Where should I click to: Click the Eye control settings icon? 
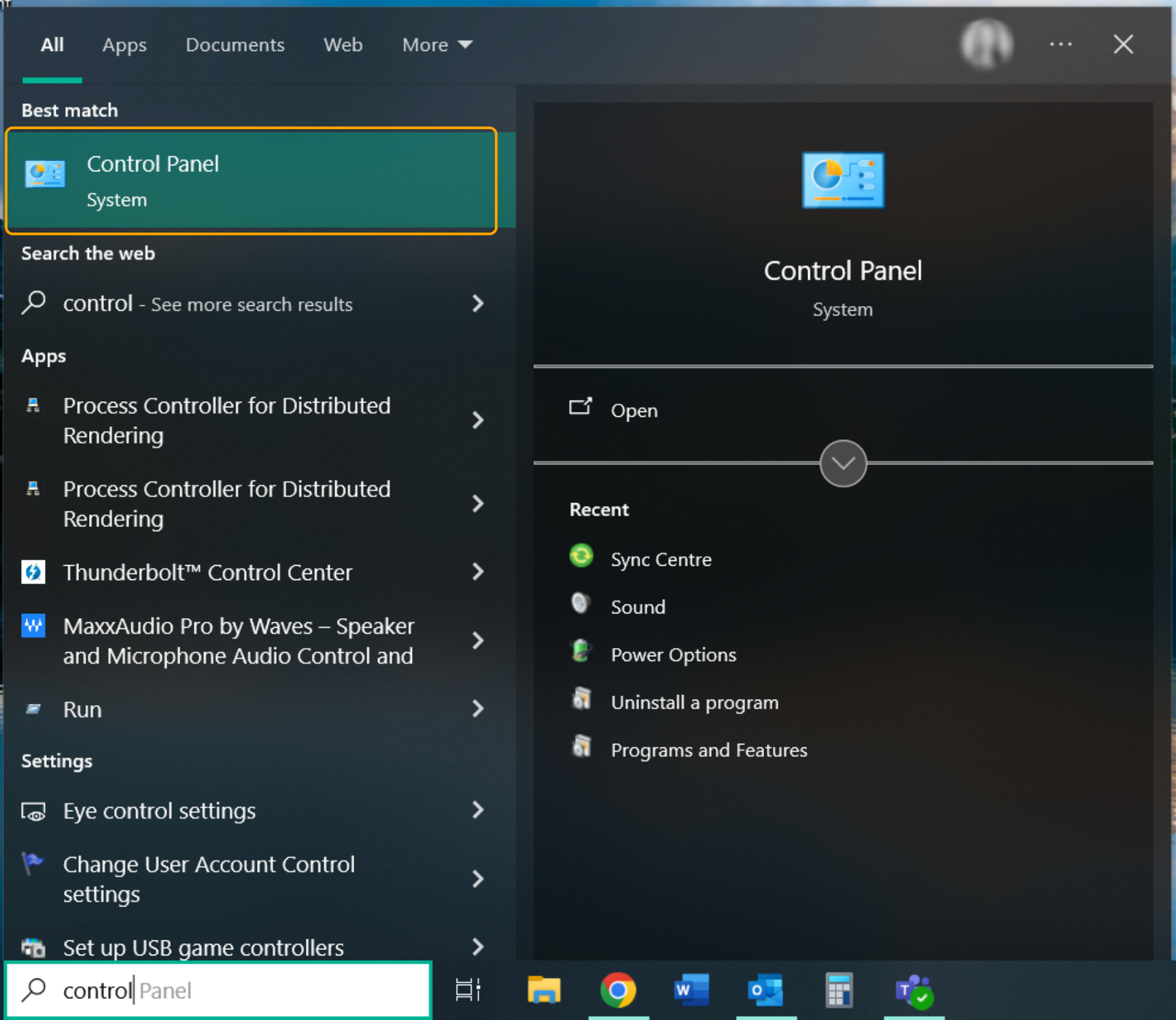(33, 811)
